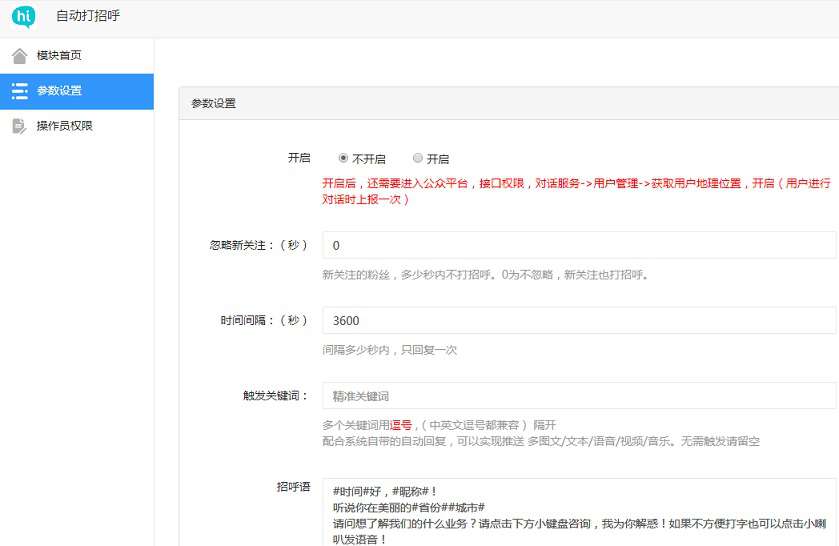
Task: Click inside the 招呼语 text area
Action: [579, 513]
